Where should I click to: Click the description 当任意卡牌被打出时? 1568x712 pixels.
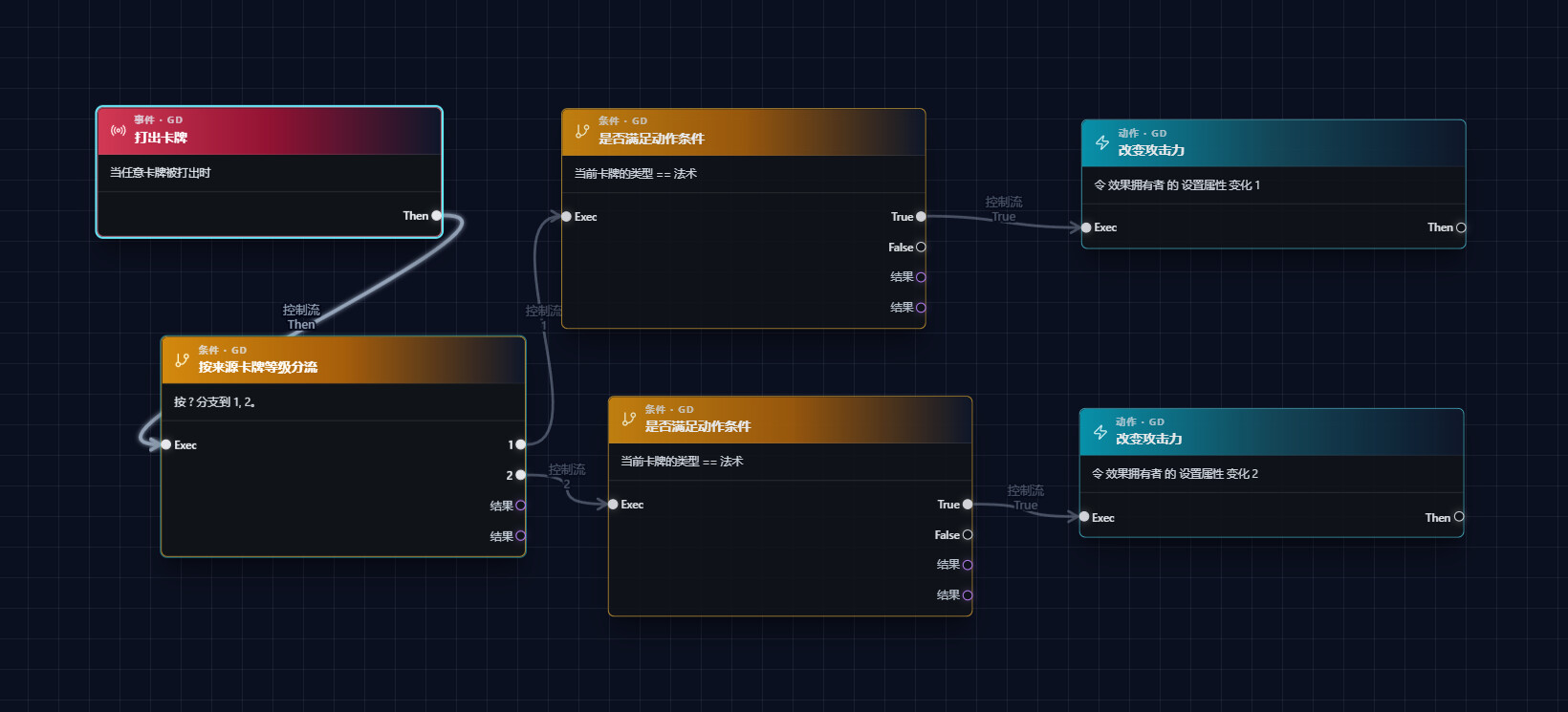[x=160, y=173]
